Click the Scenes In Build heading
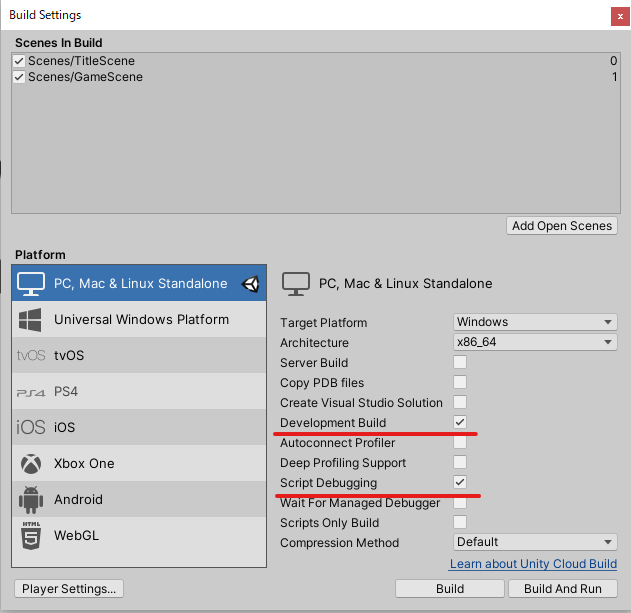 (59, 43)
